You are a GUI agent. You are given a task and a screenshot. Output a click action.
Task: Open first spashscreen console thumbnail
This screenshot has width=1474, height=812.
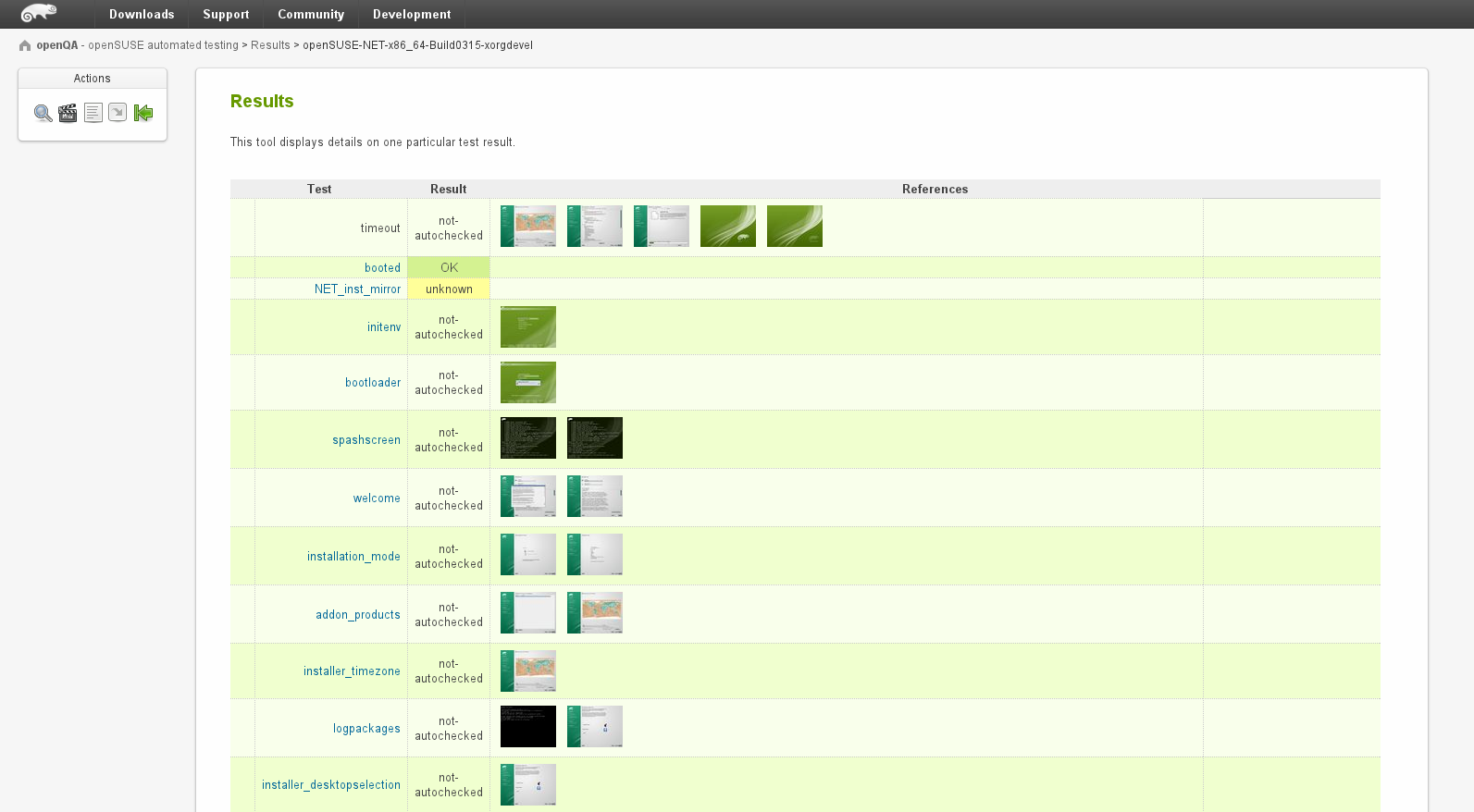[528, 438]
